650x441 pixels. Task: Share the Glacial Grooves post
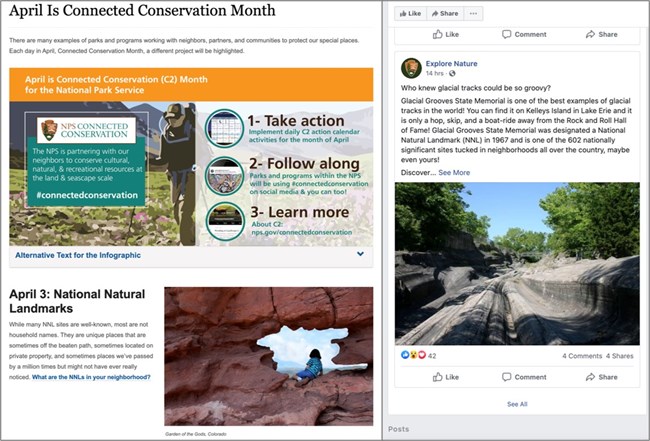pos(600,377)
